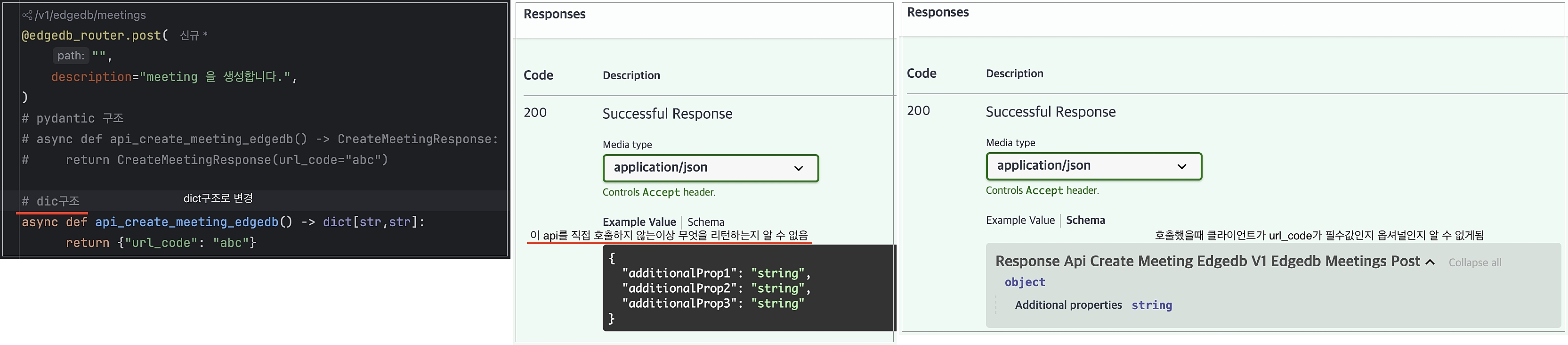Click the endpoint icon beside /v1/edgedb/meetings

[x=27, y=15]
